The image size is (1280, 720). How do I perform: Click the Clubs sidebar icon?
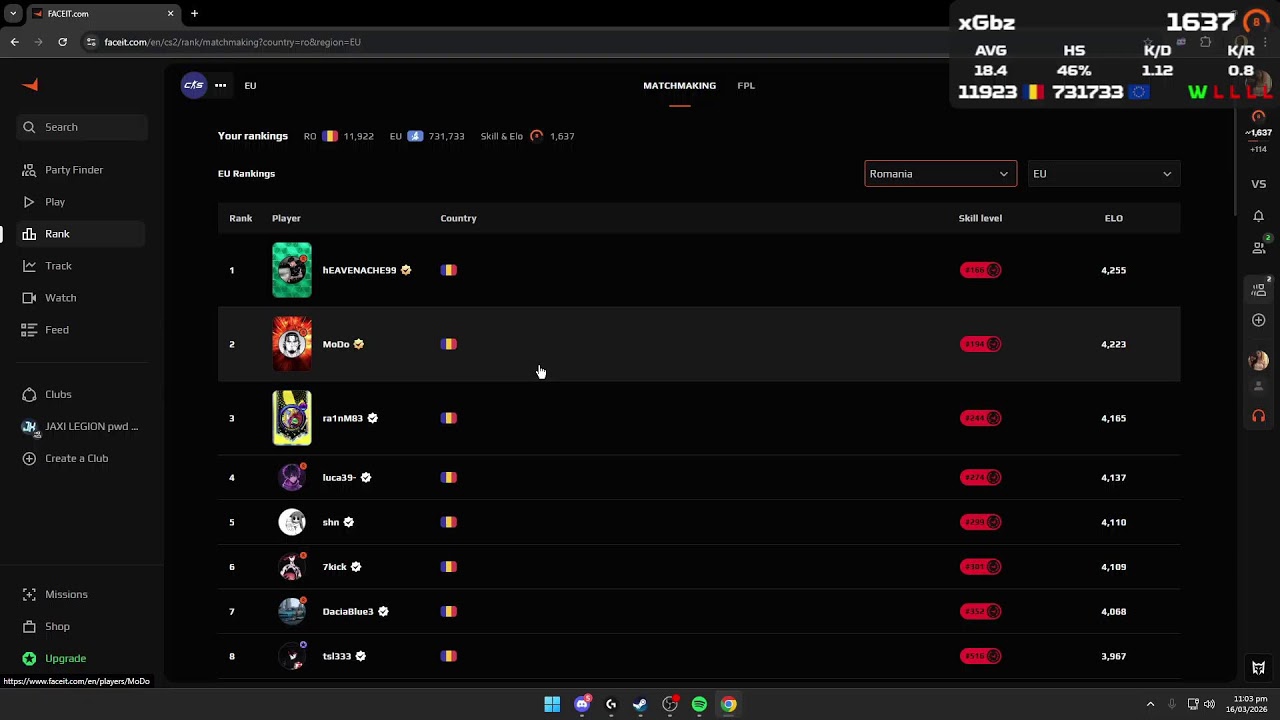pos(29,394)
